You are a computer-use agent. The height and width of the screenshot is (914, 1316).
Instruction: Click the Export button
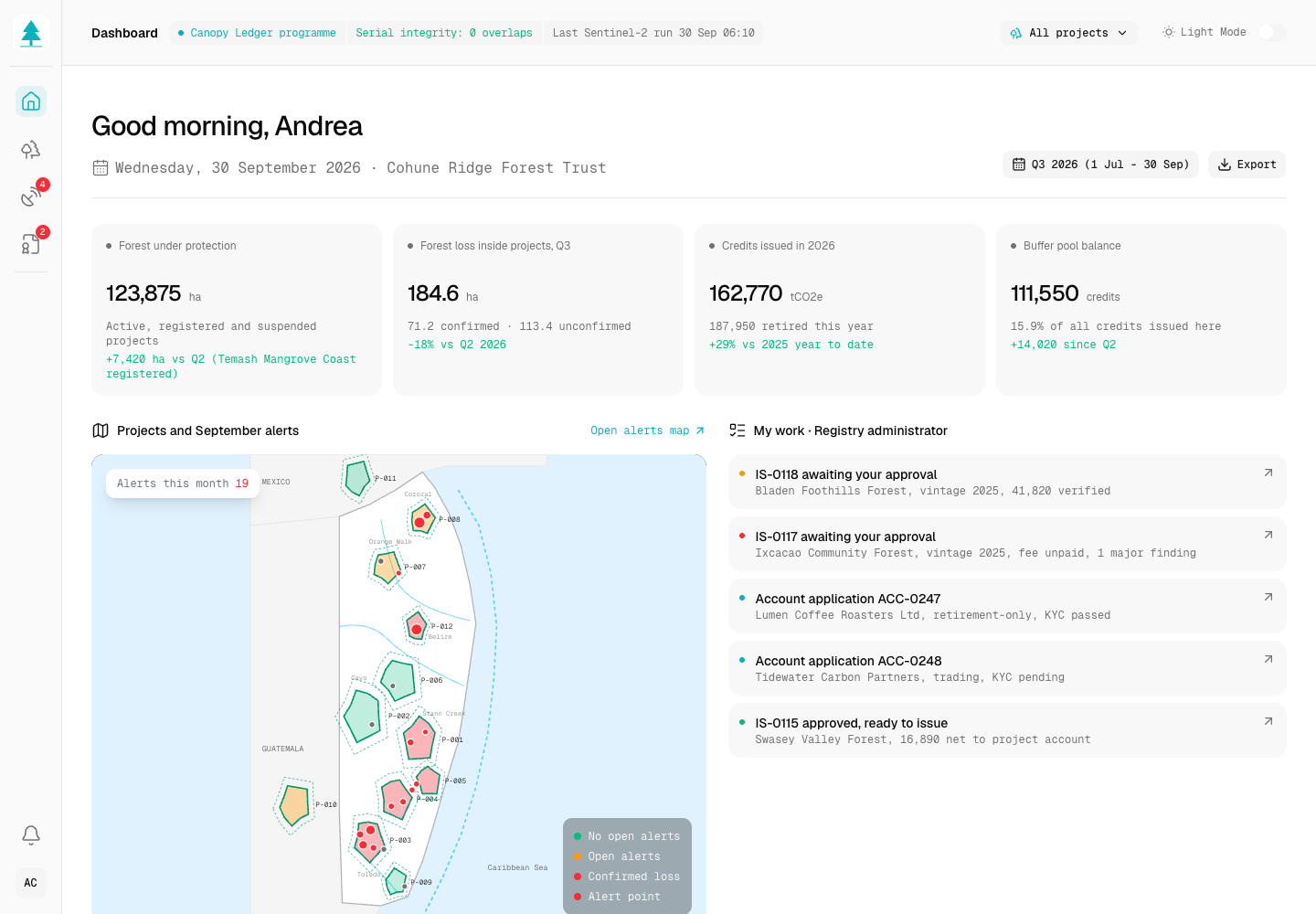click(1247, 165)
